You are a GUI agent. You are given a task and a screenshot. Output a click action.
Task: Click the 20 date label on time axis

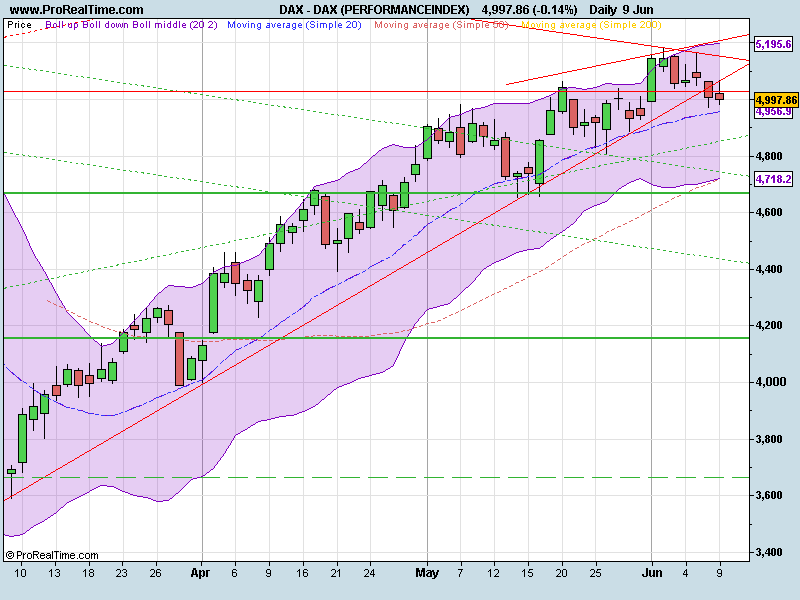pos(562,573)
